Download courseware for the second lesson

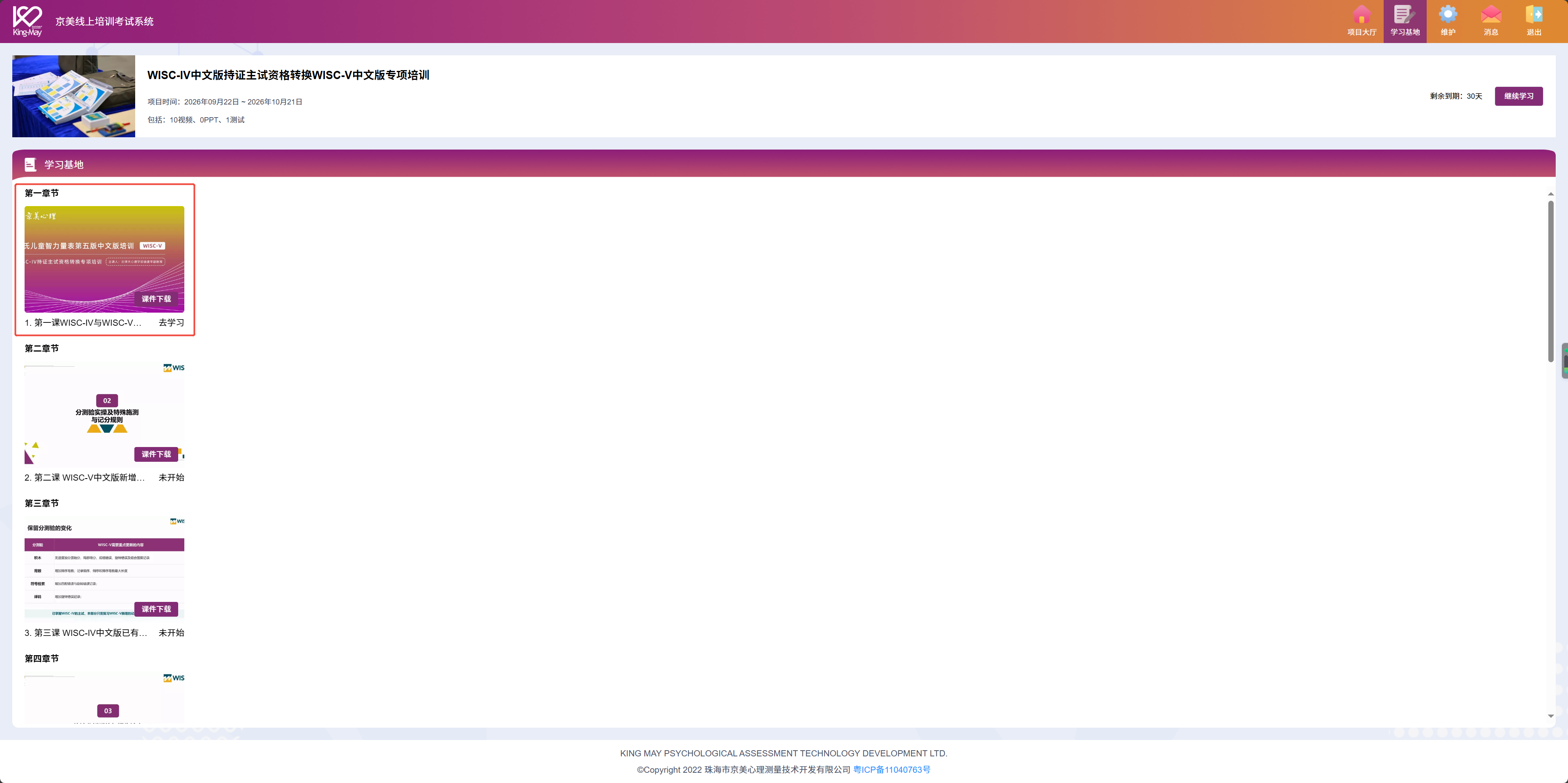[156, 454]
